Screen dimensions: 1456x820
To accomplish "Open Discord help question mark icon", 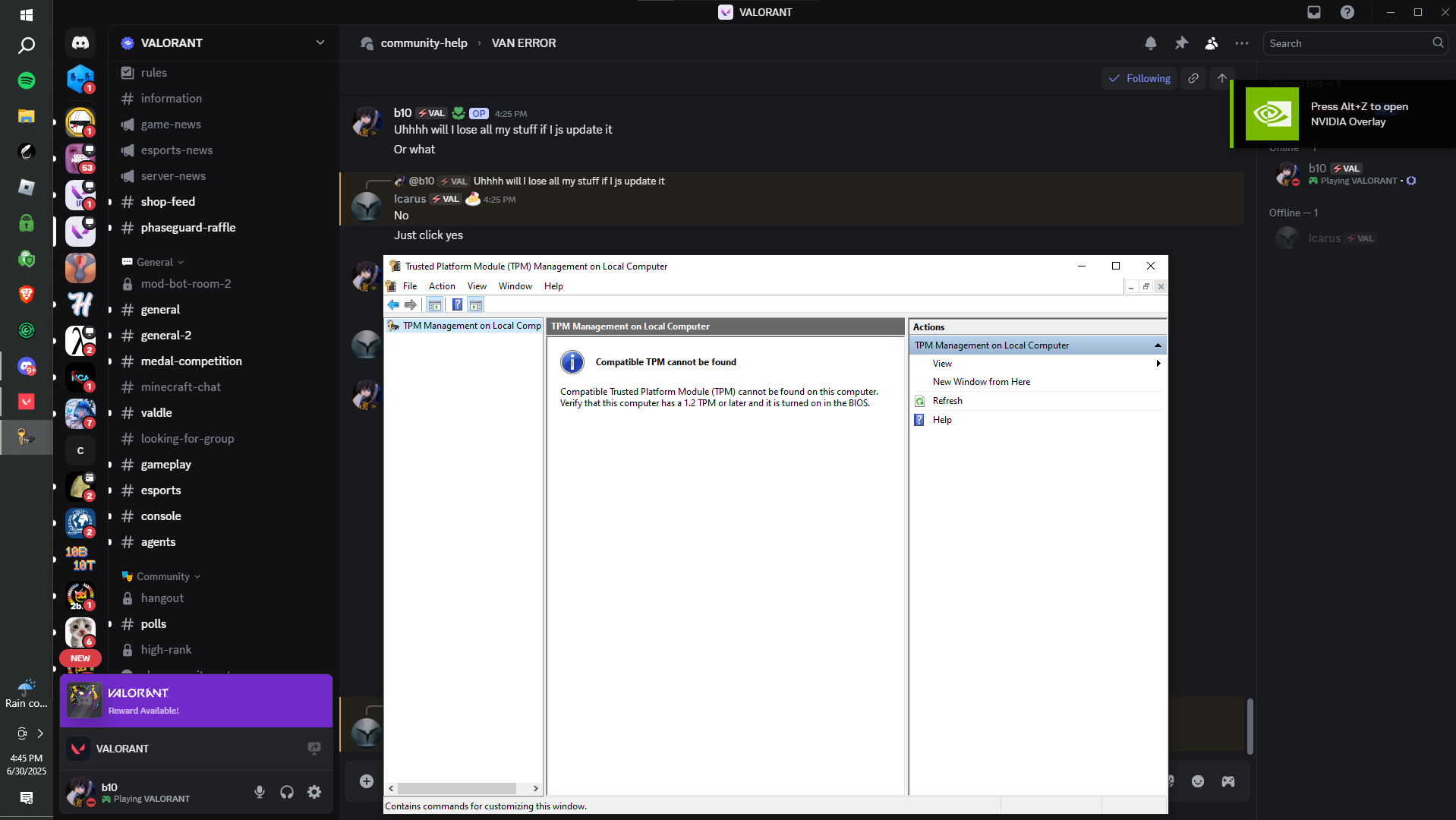I will point(1347,12).
